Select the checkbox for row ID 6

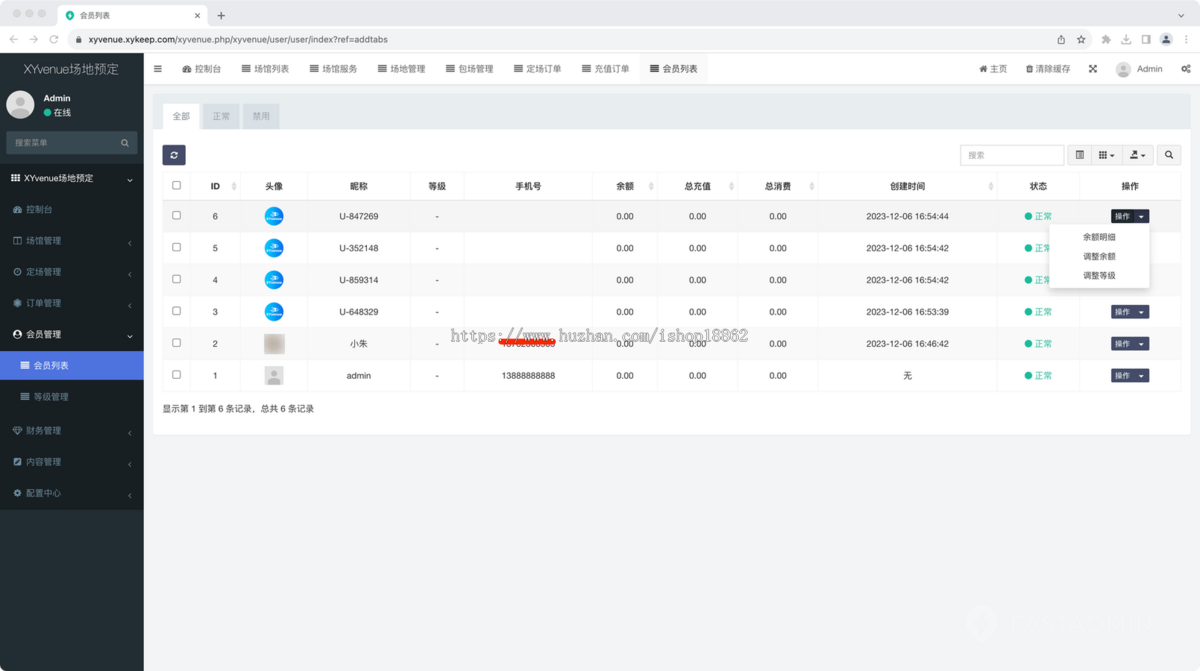coord(177,215)
